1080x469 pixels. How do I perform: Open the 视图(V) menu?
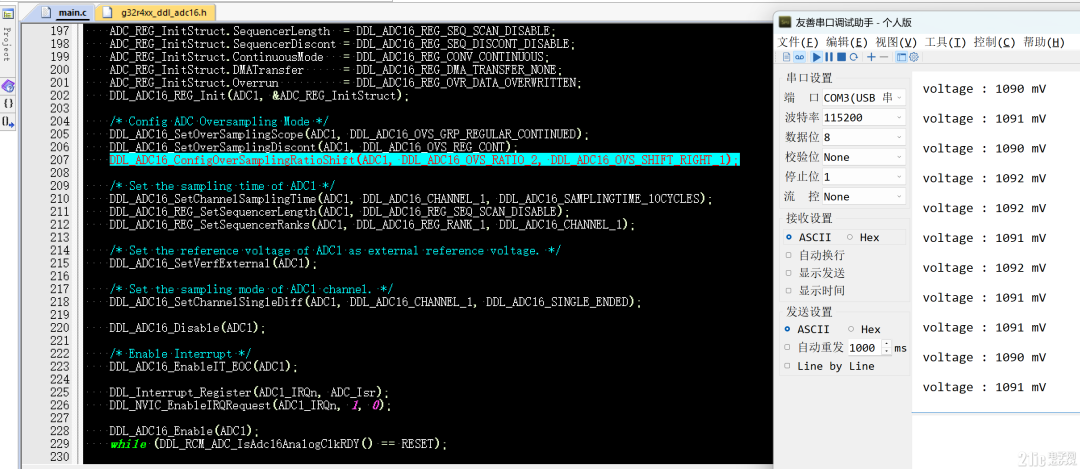click(896, 42)
